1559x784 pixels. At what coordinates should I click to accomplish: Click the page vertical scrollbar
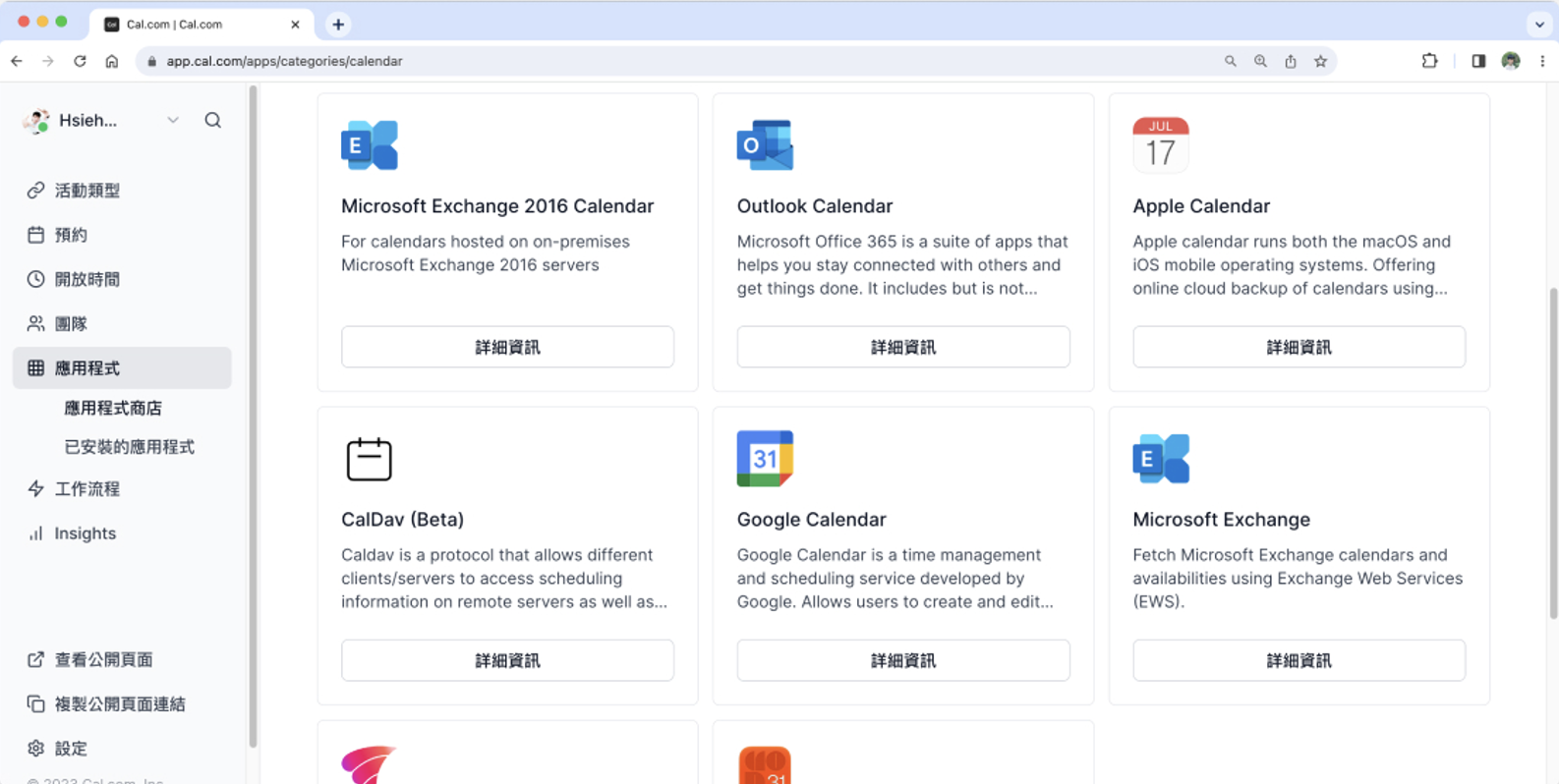(1553, 452)
